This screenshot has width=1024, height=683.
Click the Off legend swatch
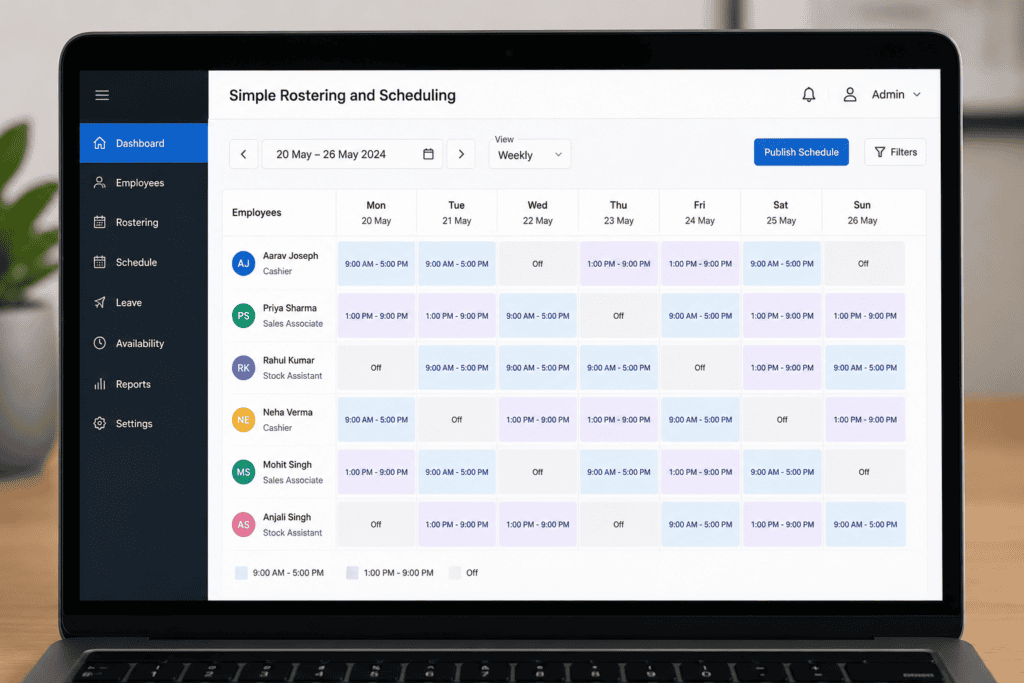click(455, 573)
